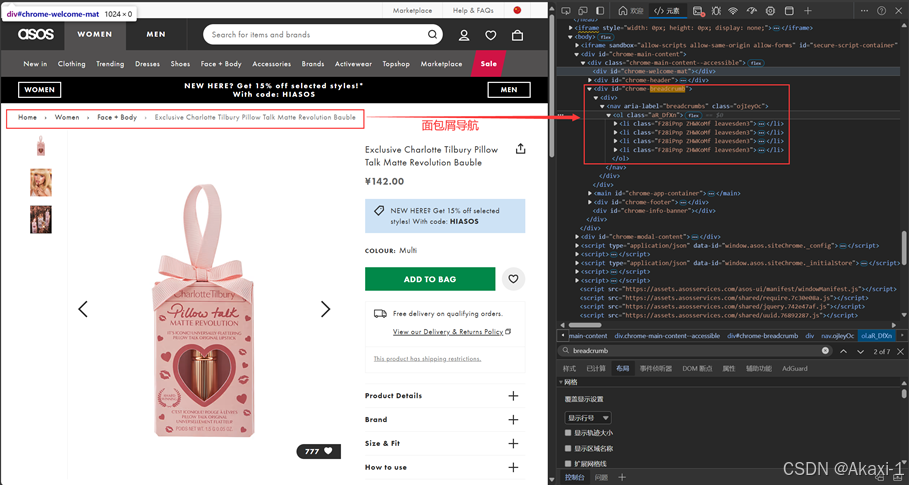The width and height of the screenshot is (909, 485).
Task: Open the 欢迎 welcome tab with home icon
Action: (631, 10)
